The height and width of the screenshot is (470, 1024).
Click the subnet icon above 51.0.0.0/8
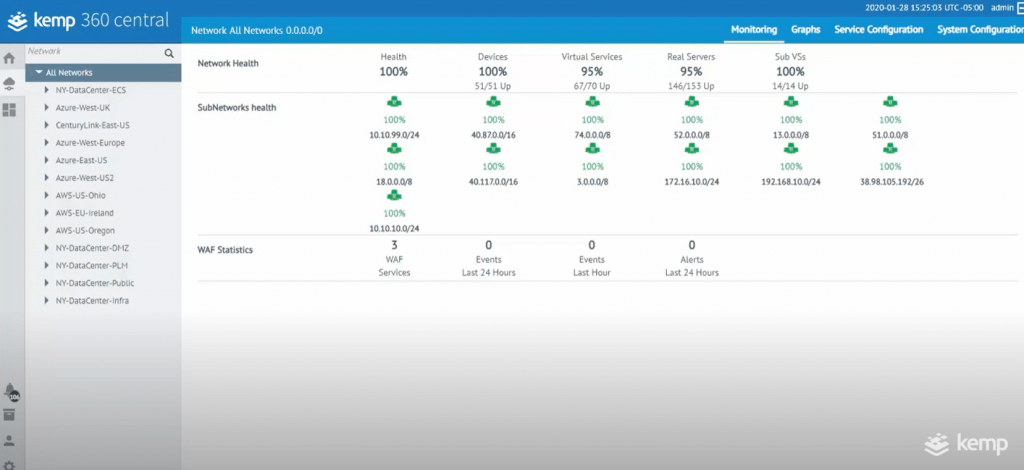(x=890, y=102)
